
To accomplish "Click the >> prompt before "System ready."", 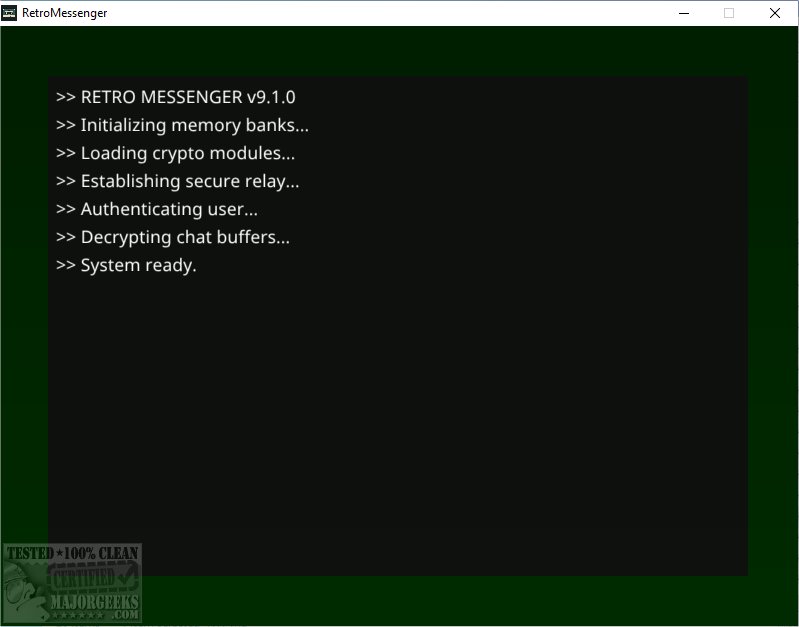I will (x=66, y=265).
